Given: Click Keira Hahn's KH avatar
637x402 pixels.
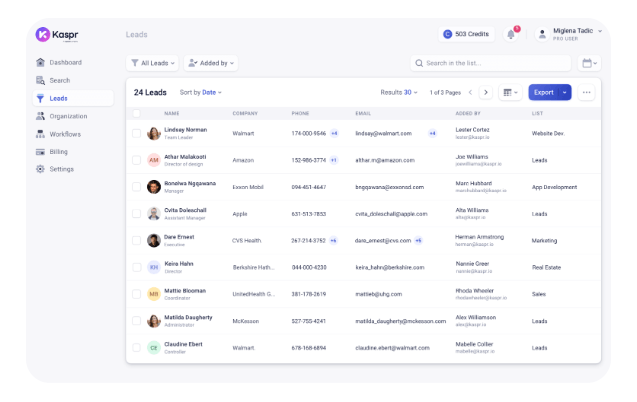Looking at the screenshot, I should tap(154, 267).
